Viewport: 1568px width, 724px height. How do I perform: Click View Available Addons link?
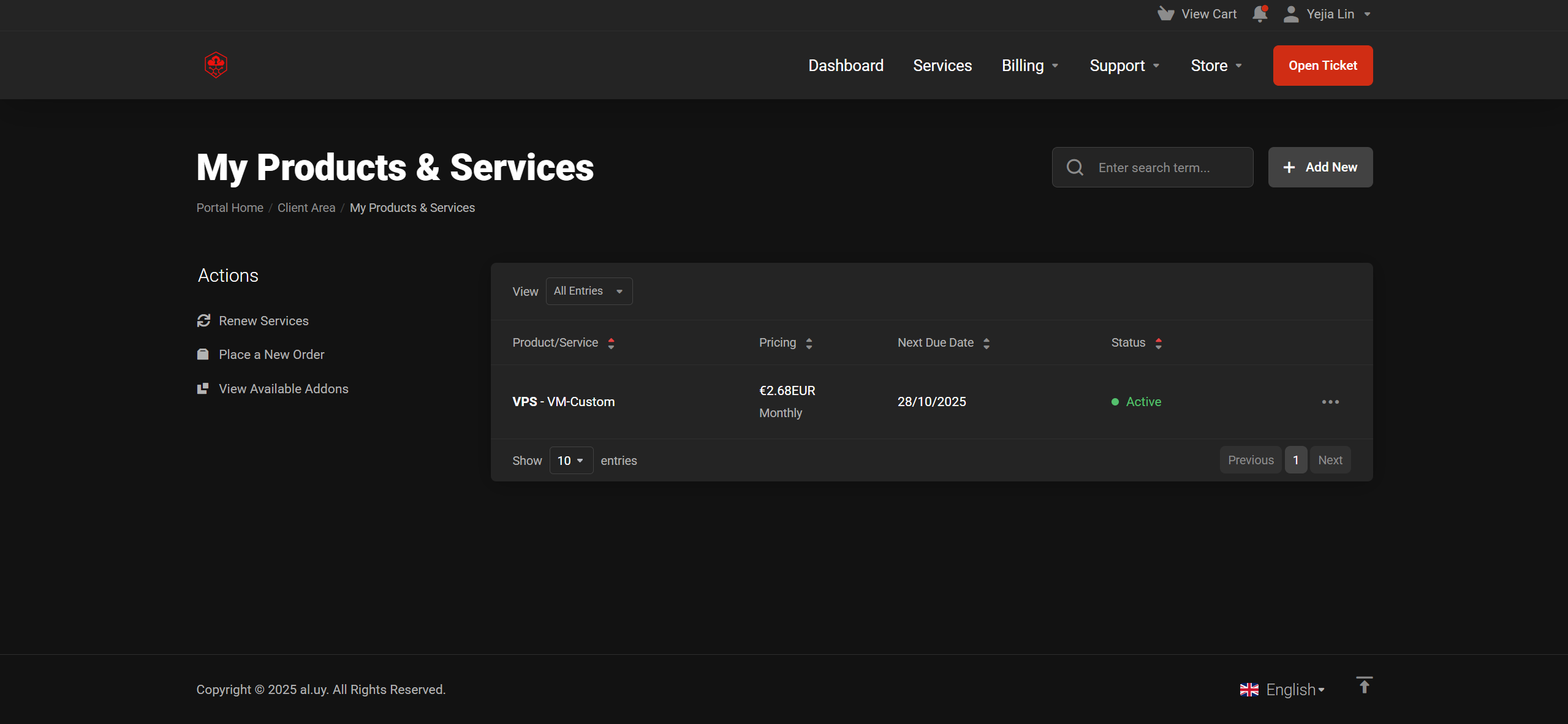pos(283,388)
